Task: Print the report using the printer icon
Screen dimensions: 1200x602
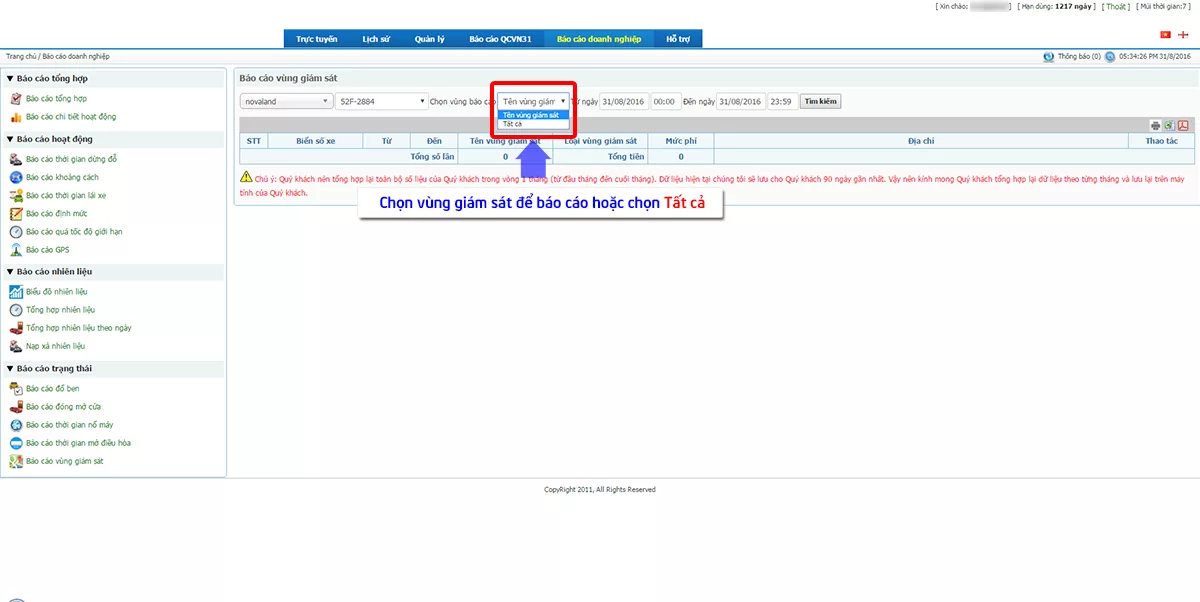Action: click(x=1155, y=125)
